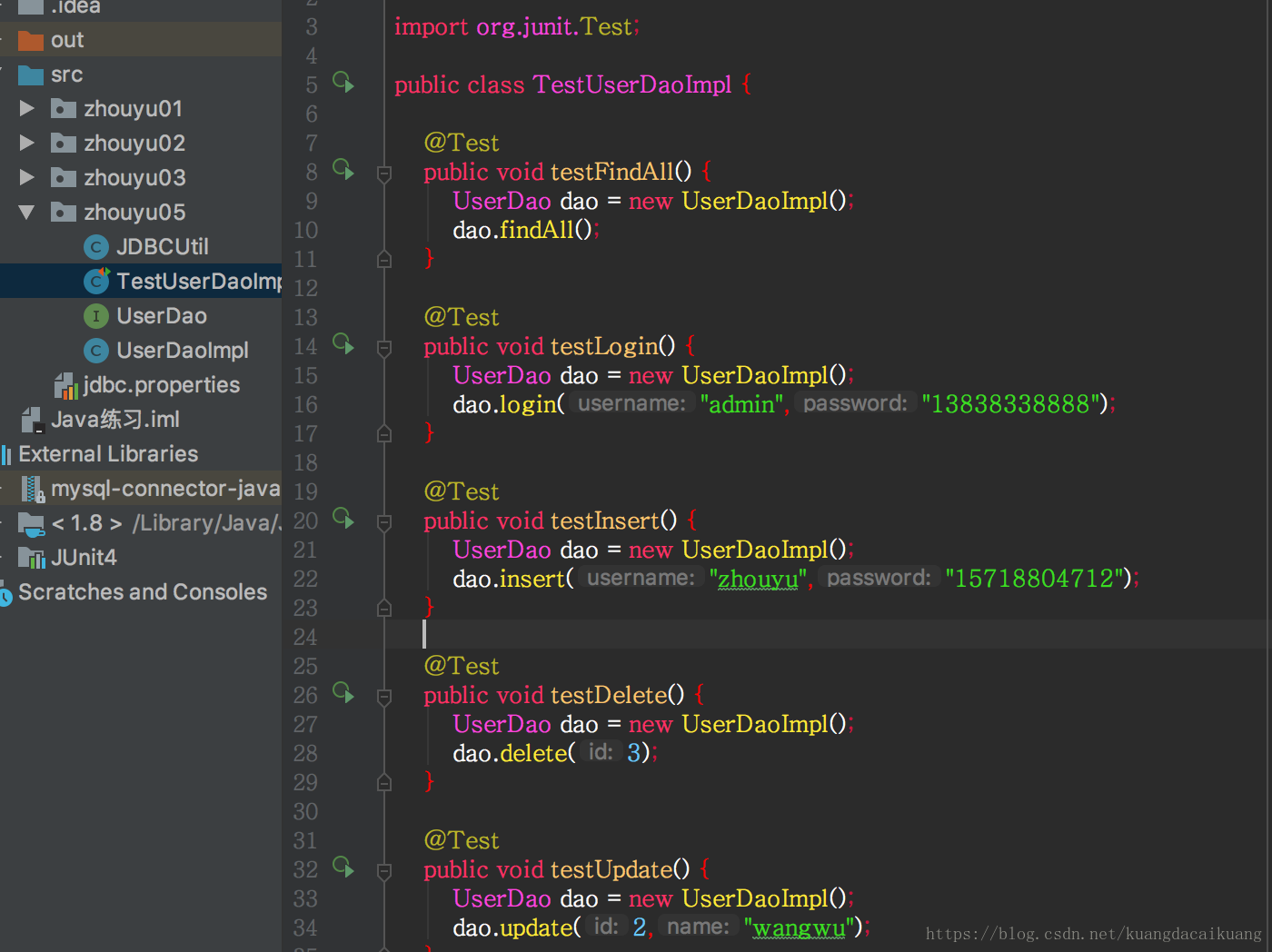Select jdbc.properties in the project tree
The image size is (1272, 952).
(x=162, y=385)
